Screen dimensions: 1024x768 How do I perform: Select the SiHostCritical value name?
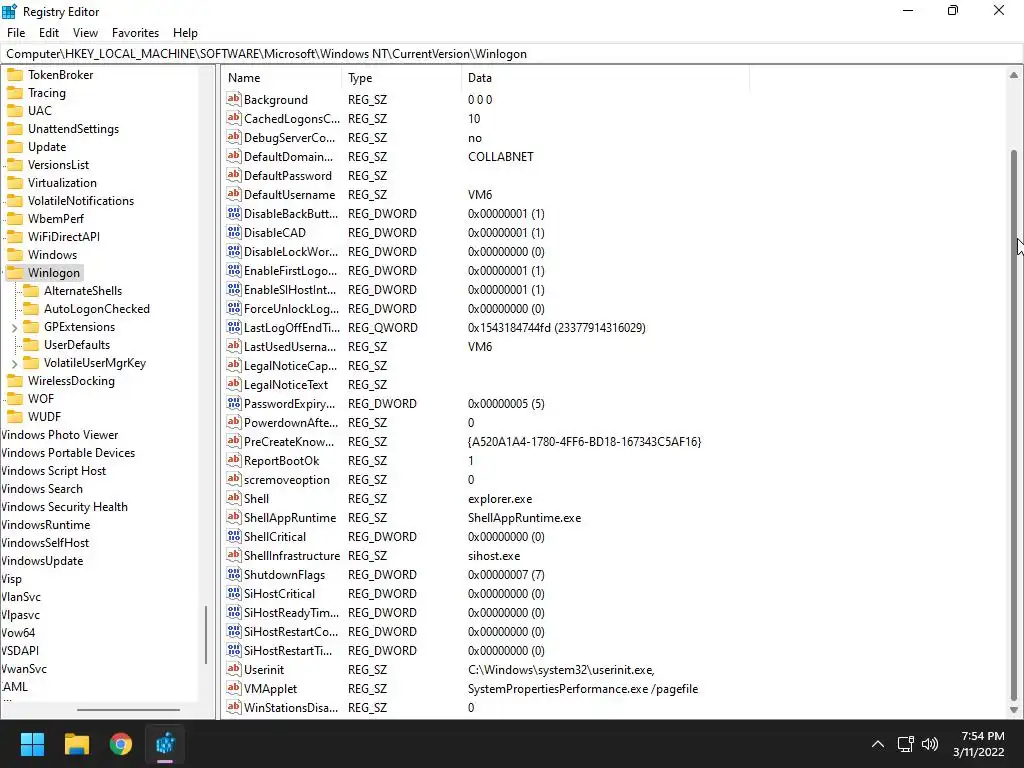[x=280, y=594]
